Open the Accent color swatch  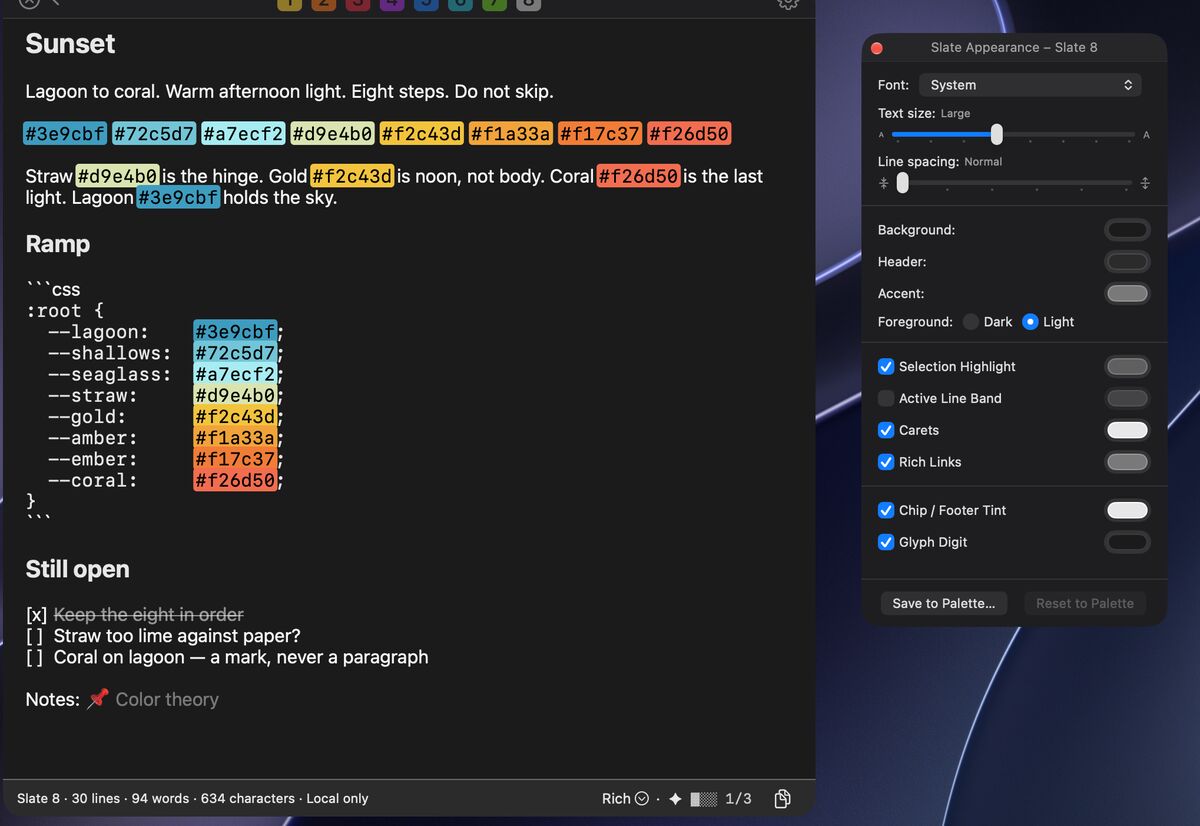[x=1127, y=294]
